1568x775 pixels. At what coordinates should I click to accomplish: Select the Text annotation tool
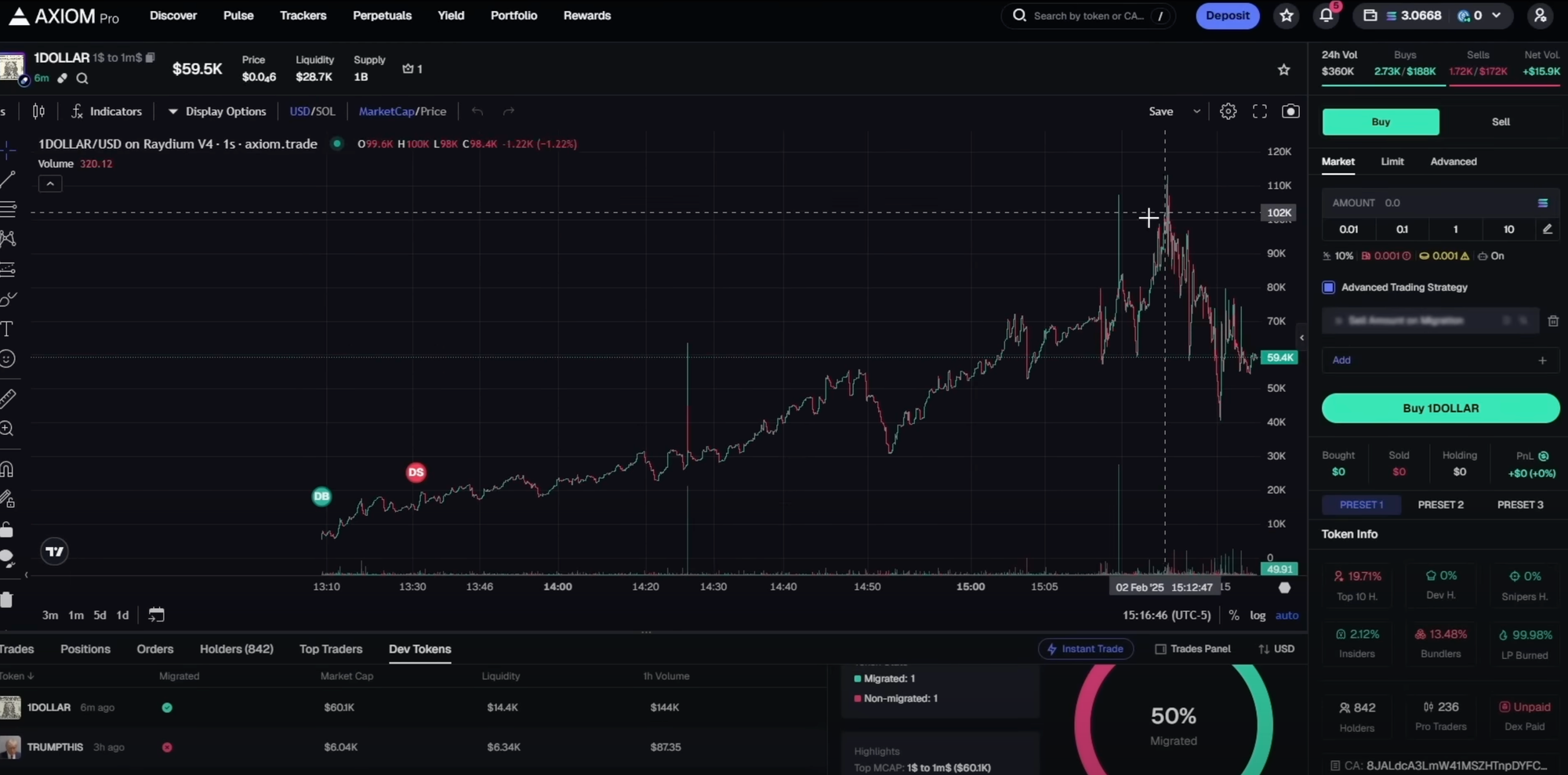pyautogui.click(x=8, y=329)
